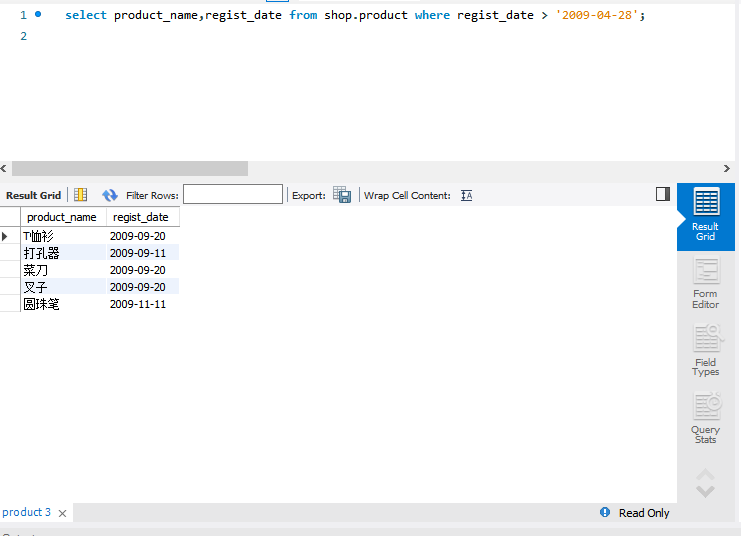Select the date cell 2009-09-11
The width and height of the screenshot is (741, 536).
[x=143, y=253]
